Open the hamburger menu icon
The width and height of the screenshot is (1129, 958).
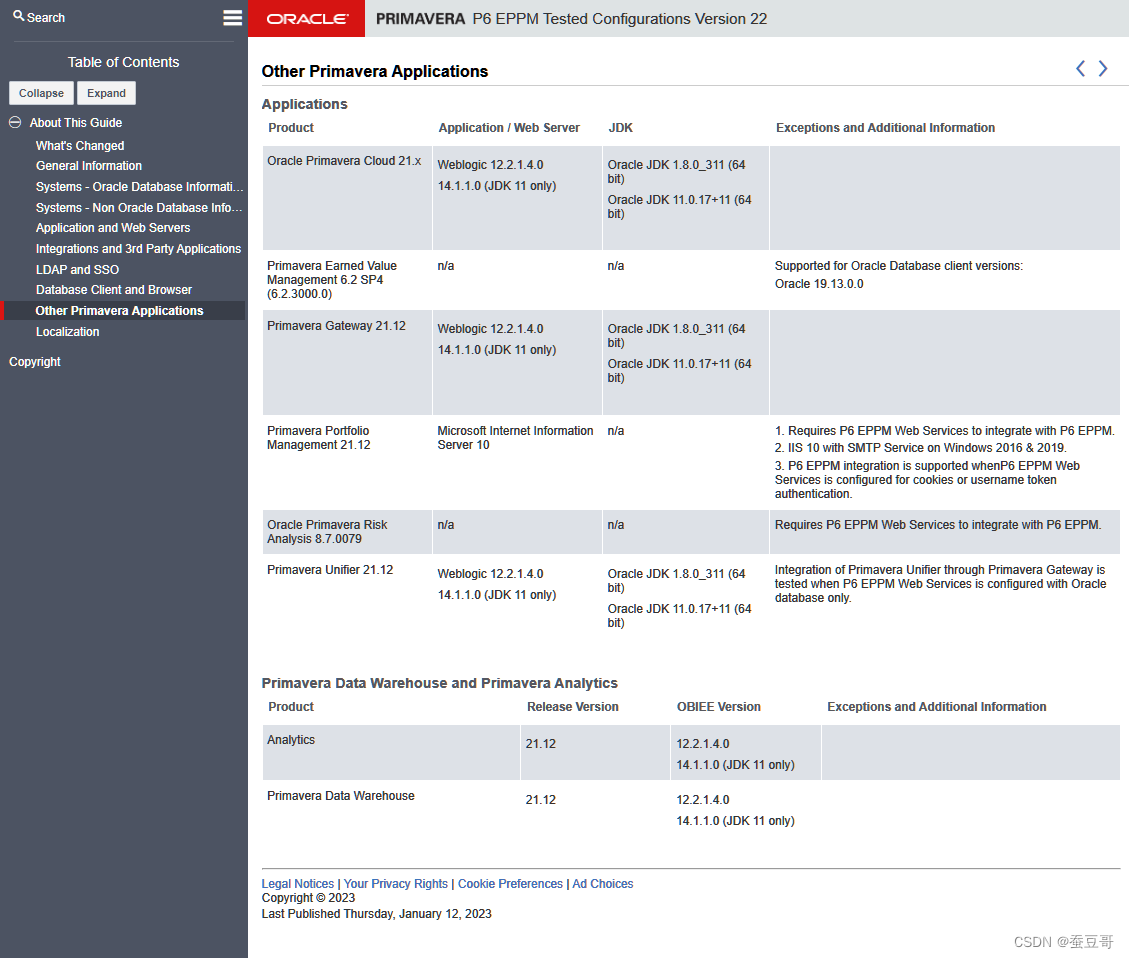click(232, 18)
